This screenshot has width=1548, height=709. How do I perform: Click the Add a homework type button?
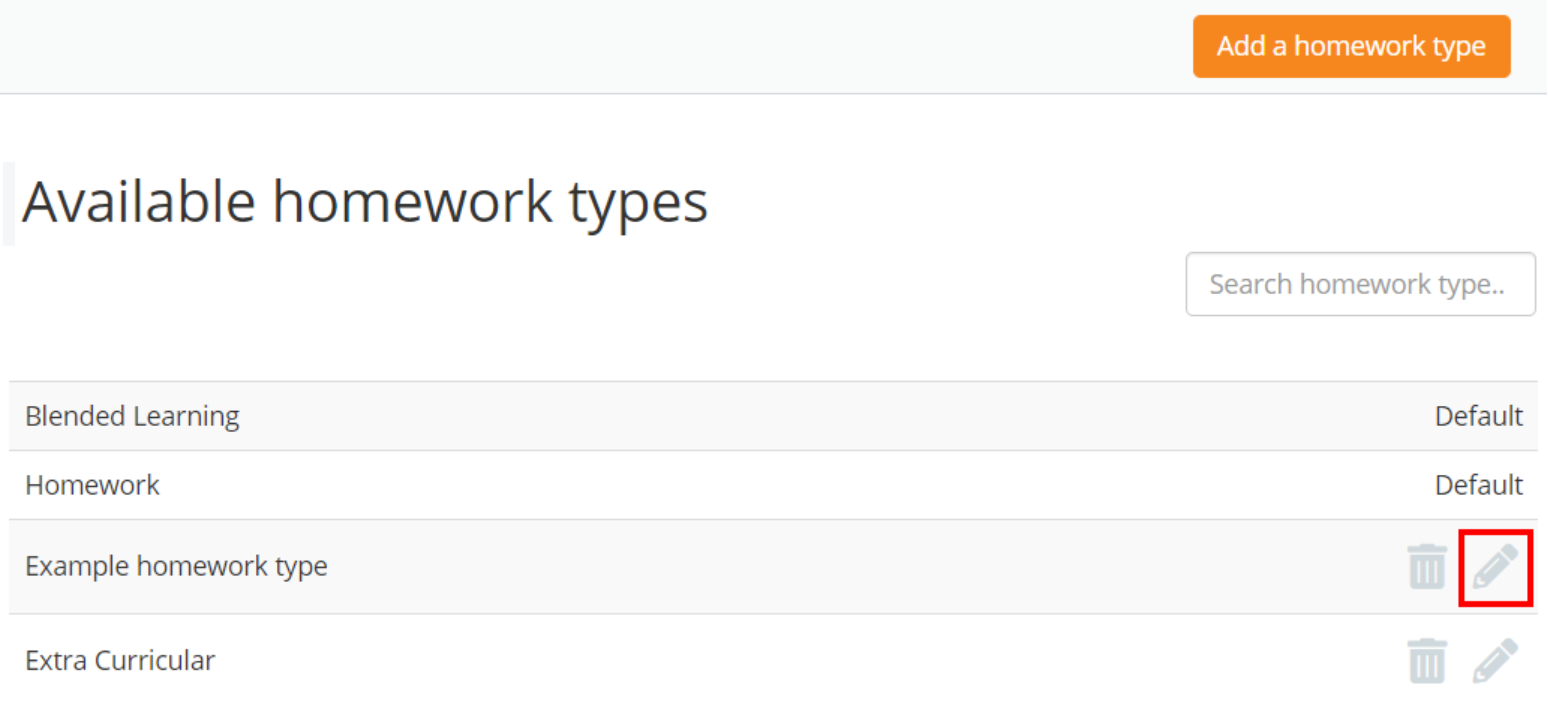(x=1351, y=46)
